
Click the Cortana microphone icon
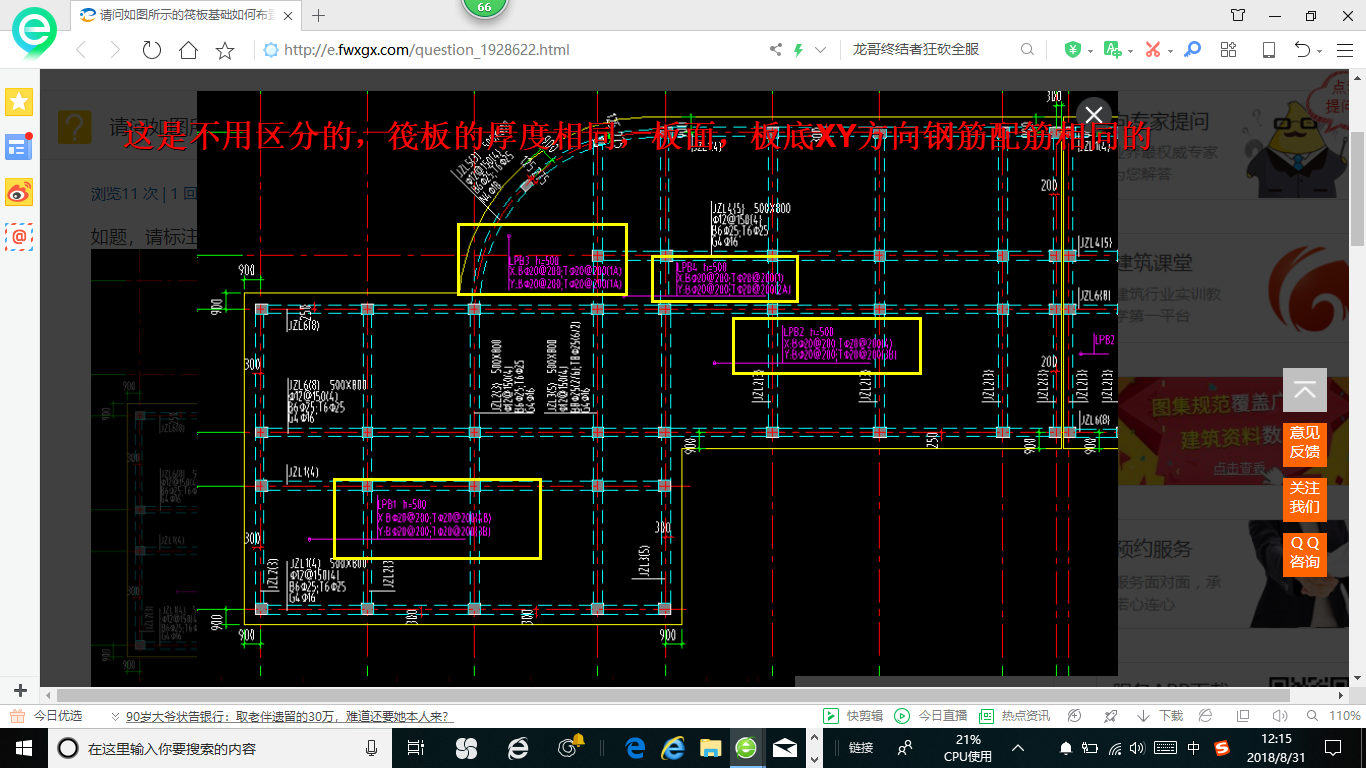(x=372, y=747)
